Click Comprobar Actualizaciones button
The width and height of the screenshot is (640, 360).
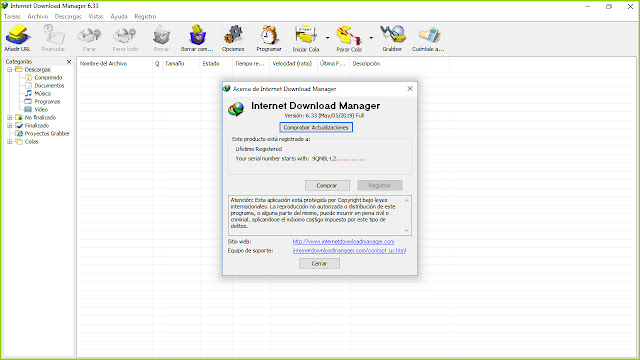tap(316, 127)
